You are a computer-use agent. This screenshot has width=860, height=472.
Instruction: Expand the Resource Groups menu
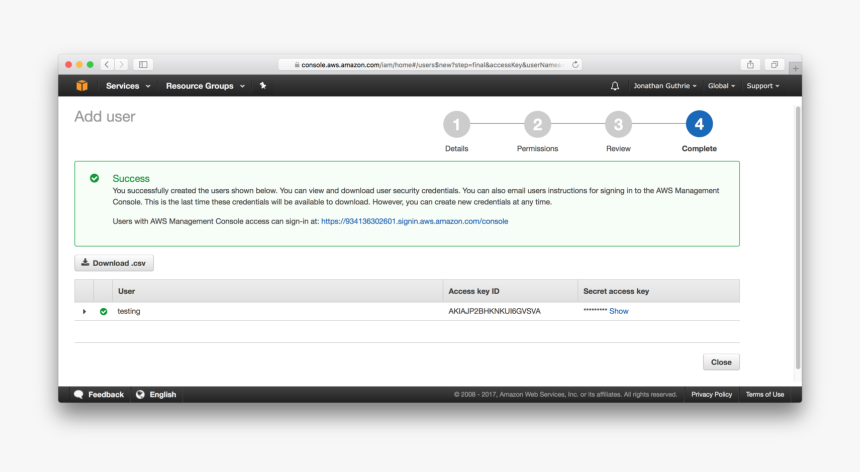click(x=205, y=86)
